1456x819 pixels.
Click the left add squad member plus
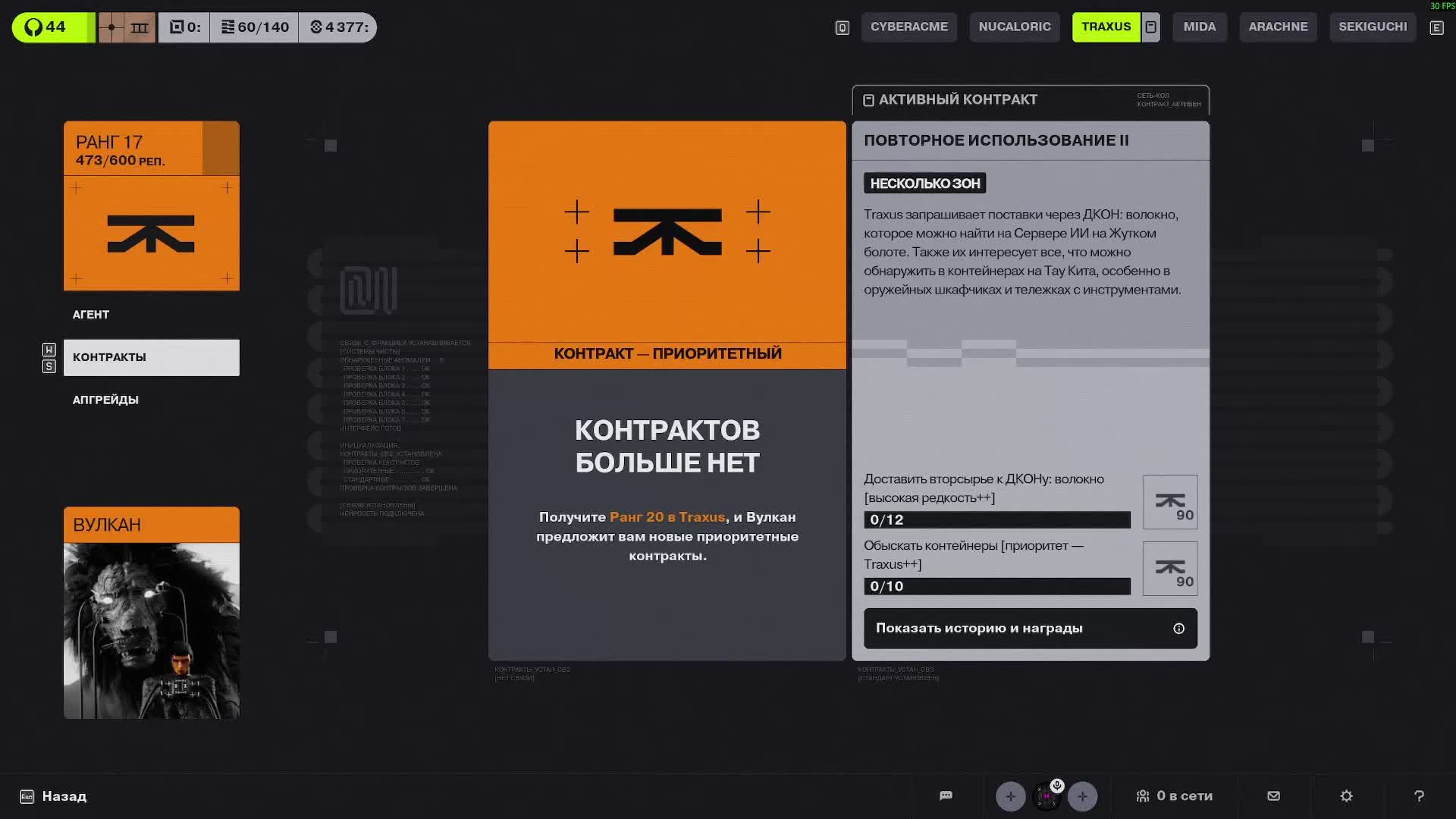click(1010, 796)
